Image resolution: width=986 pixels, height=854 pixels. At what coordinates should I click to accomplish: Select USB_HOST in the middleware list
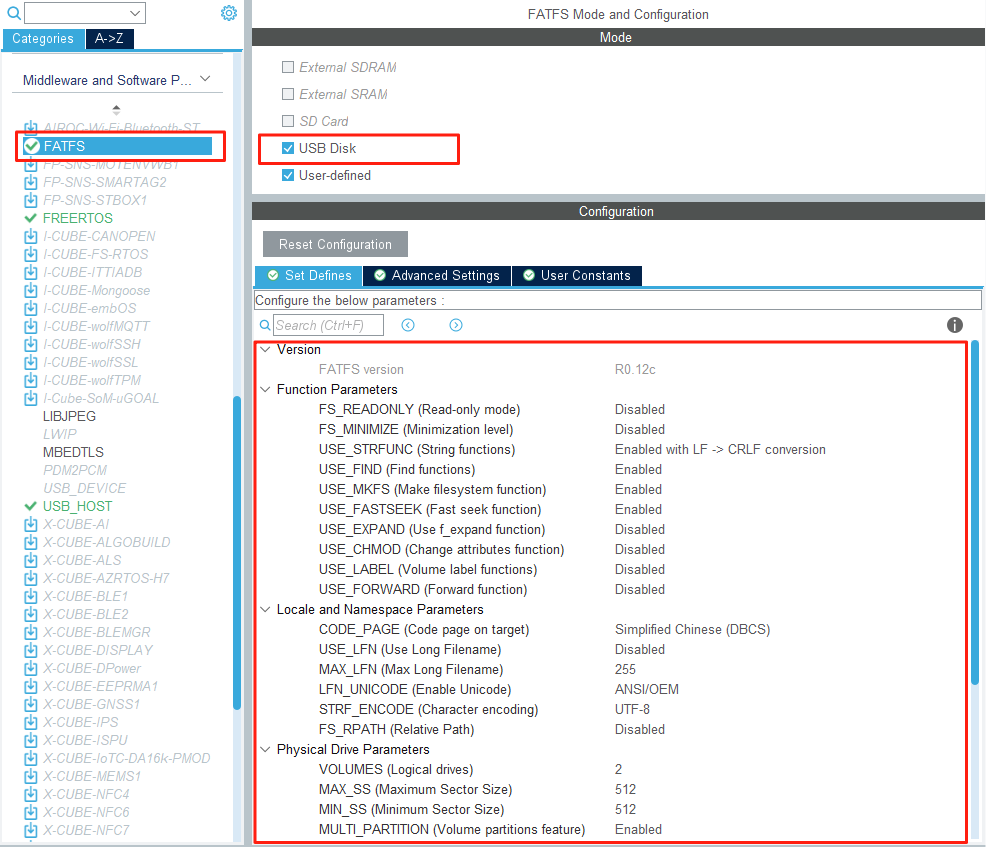click(77, 507)
